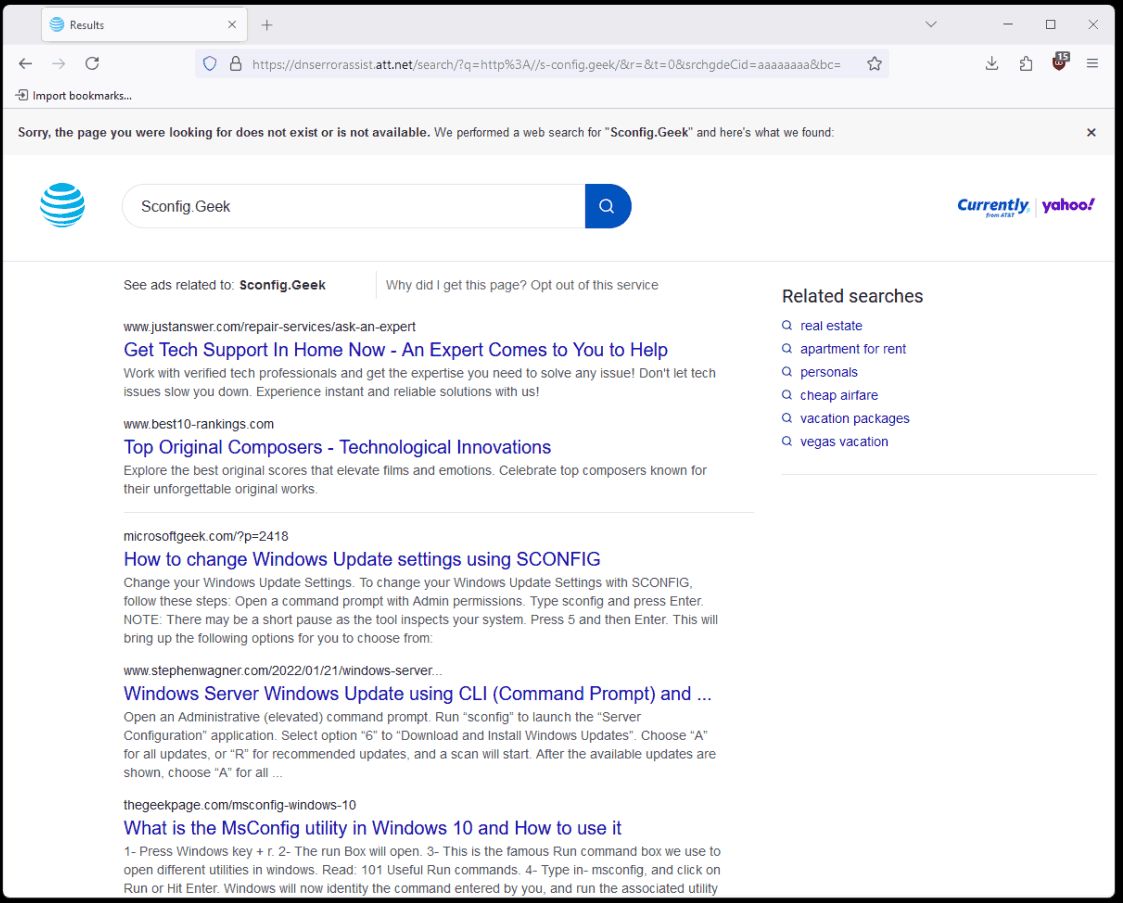The image size is (1123, 903).
Task: Close the Results tab
Action: [x=232, y=24]
